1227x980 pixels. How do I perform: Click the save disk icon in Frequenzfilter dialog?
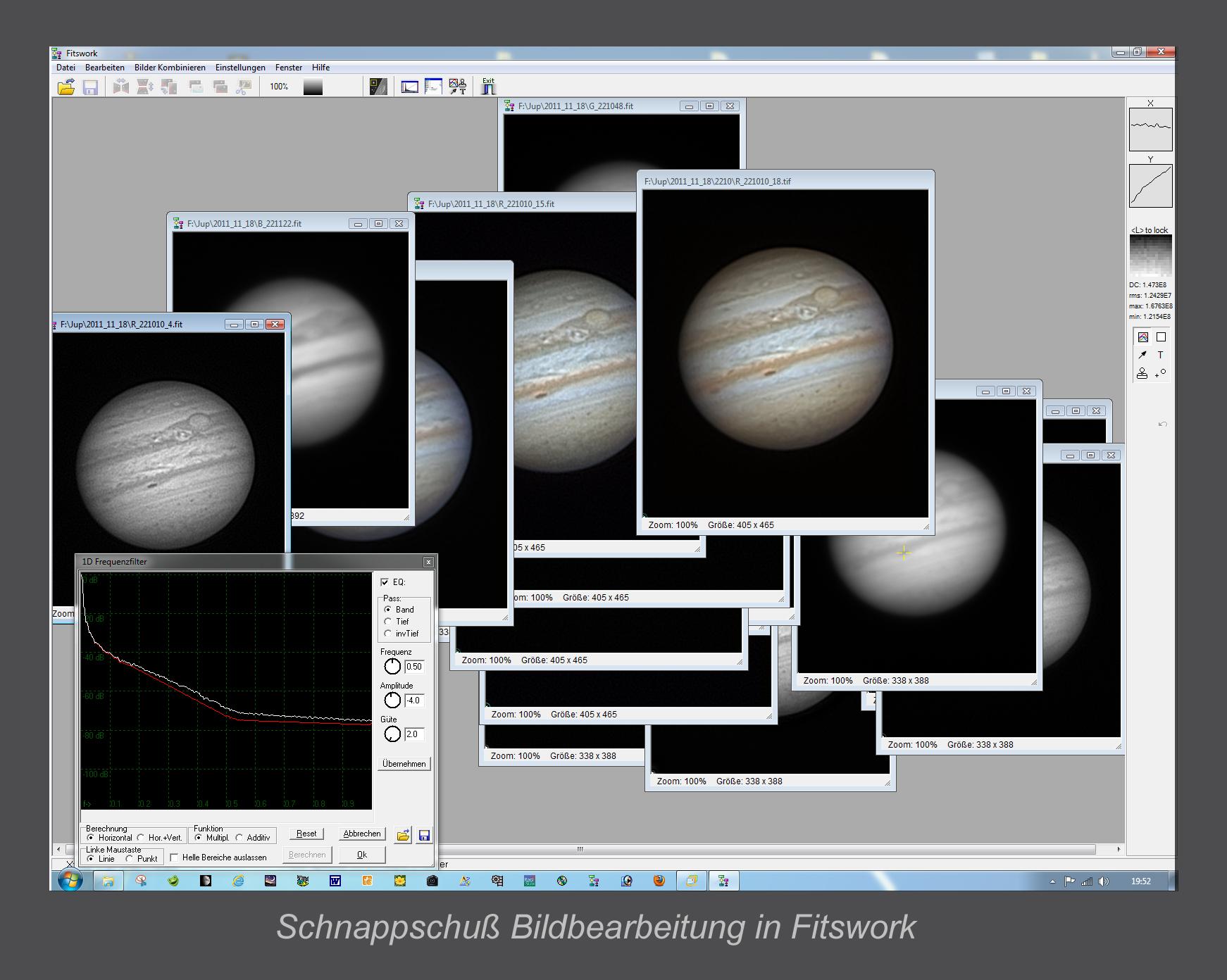pos(424,836)
